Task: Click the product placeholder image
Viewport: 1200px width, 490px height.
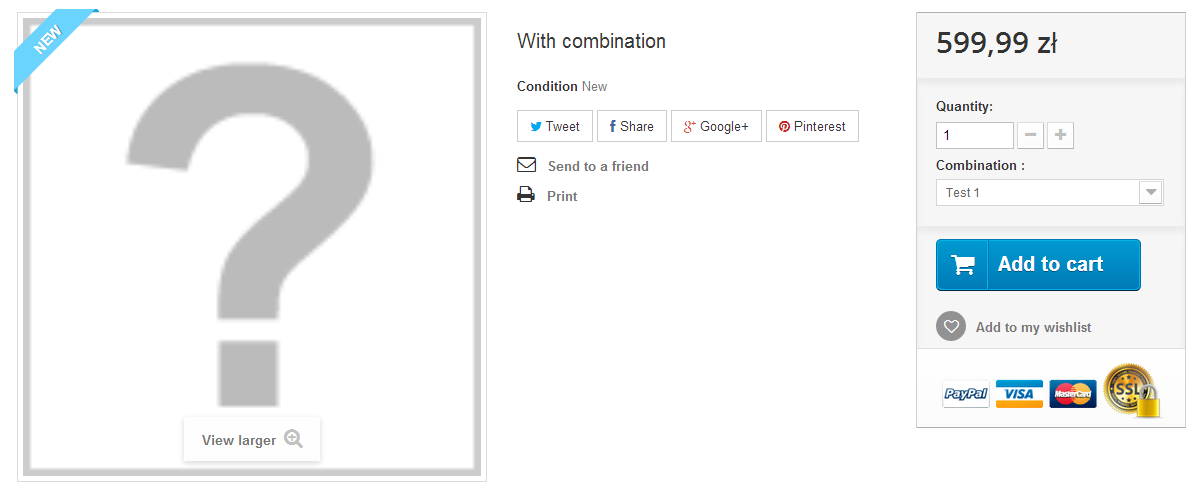Action: click(x=252, y=230)
